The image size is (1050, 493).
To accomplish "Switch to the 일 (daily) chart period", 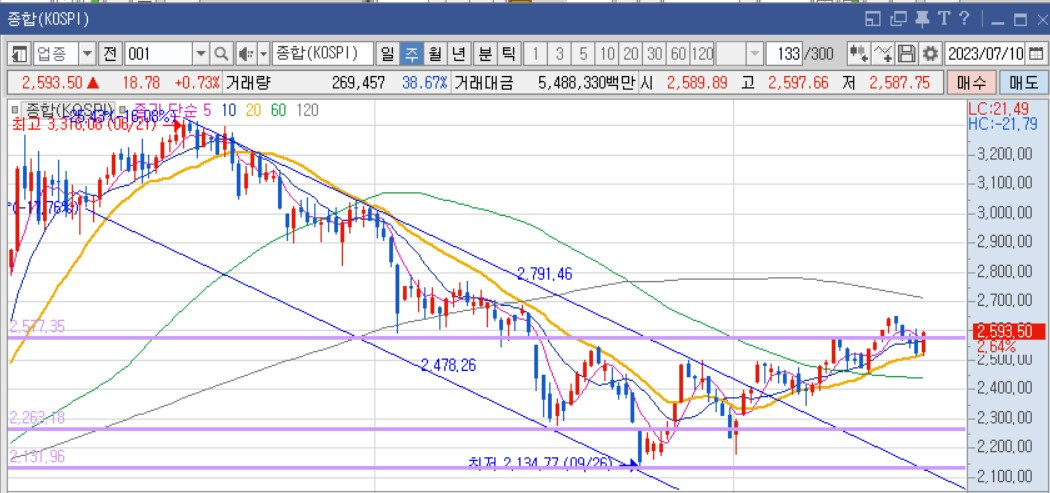I will (x=387, y=54).
